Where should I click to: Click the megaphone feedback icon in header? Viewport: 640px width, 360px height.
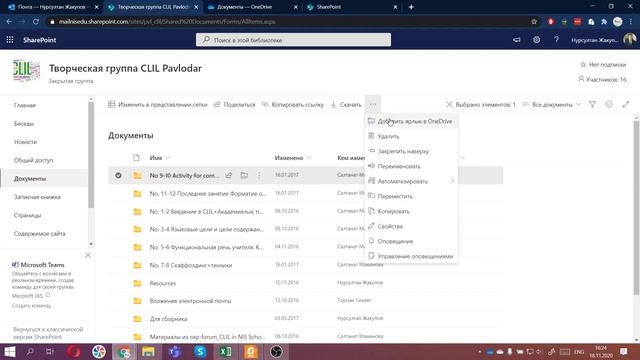pos(517,40)
